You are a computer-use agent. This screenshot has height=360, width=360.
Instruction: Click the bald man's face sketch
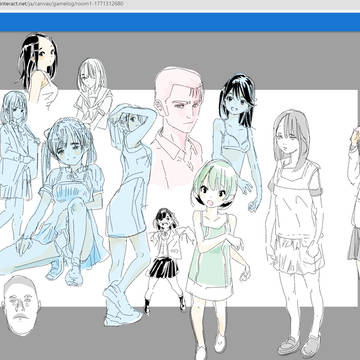coord(21,306)
